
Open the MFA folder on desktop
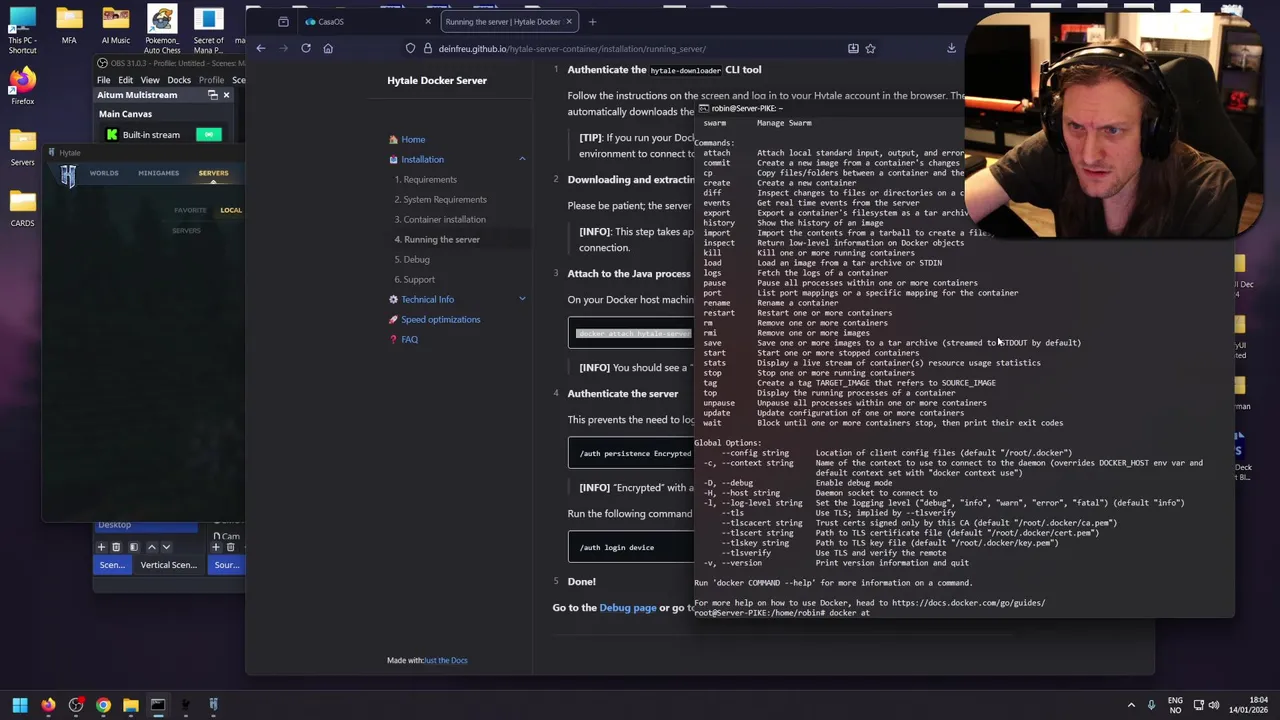point(69,26)
